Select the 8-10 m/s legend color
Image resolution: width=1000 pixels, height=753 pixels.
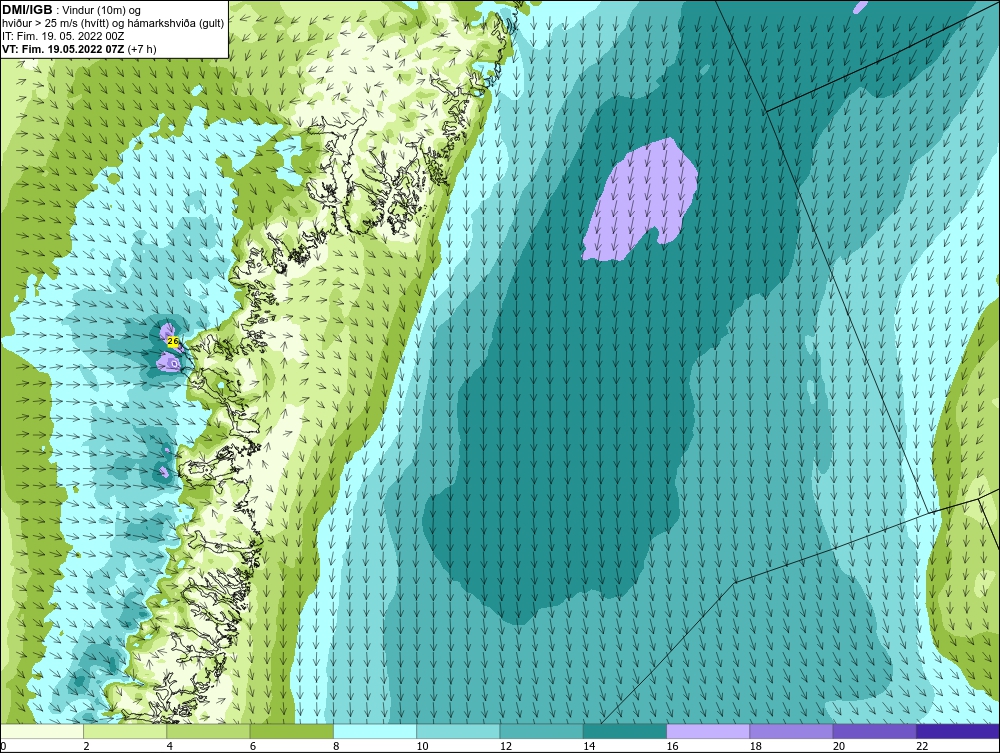(x=375, y=731)
